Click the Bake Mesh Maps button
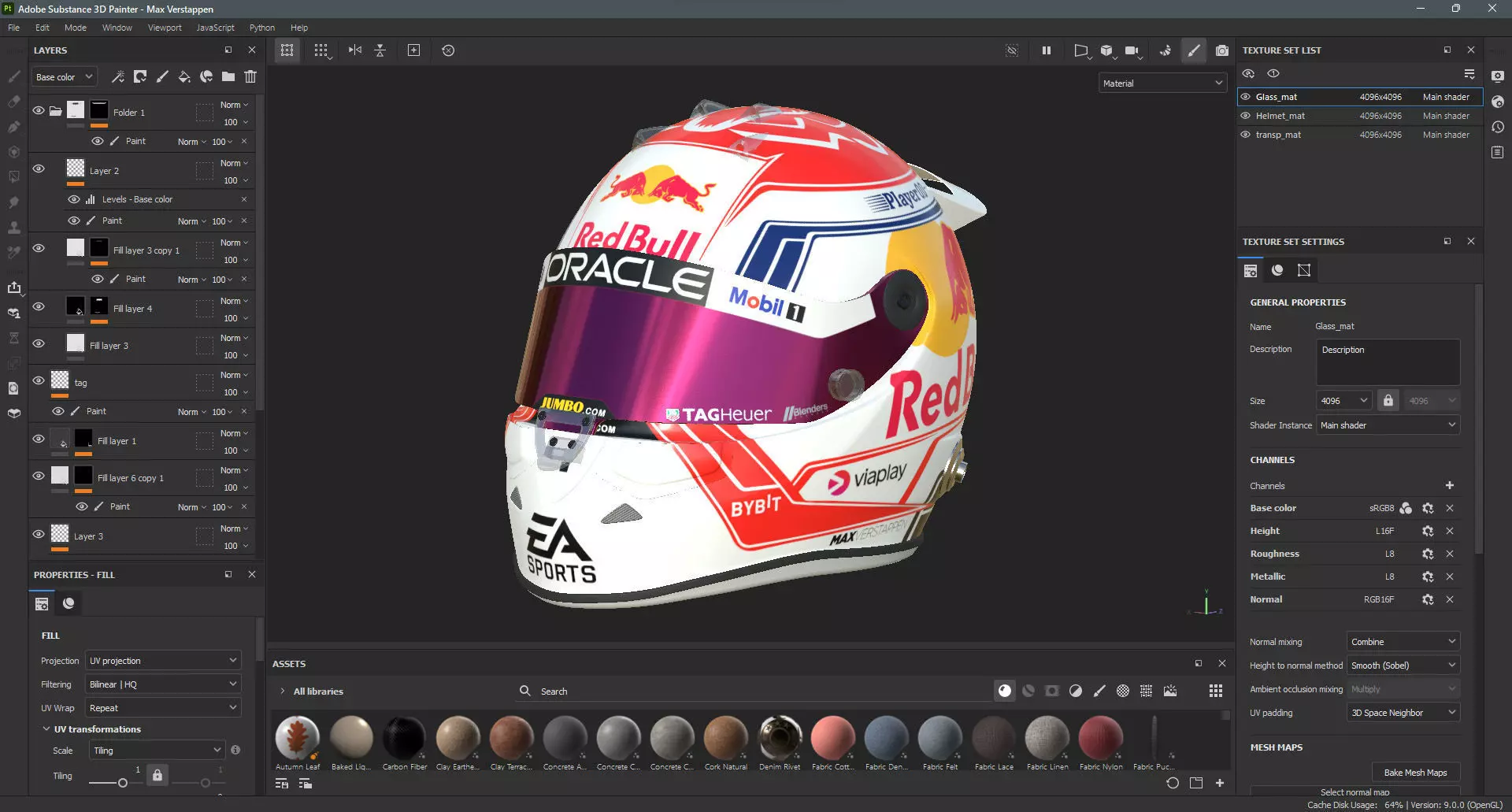 tap(1415, 772)
